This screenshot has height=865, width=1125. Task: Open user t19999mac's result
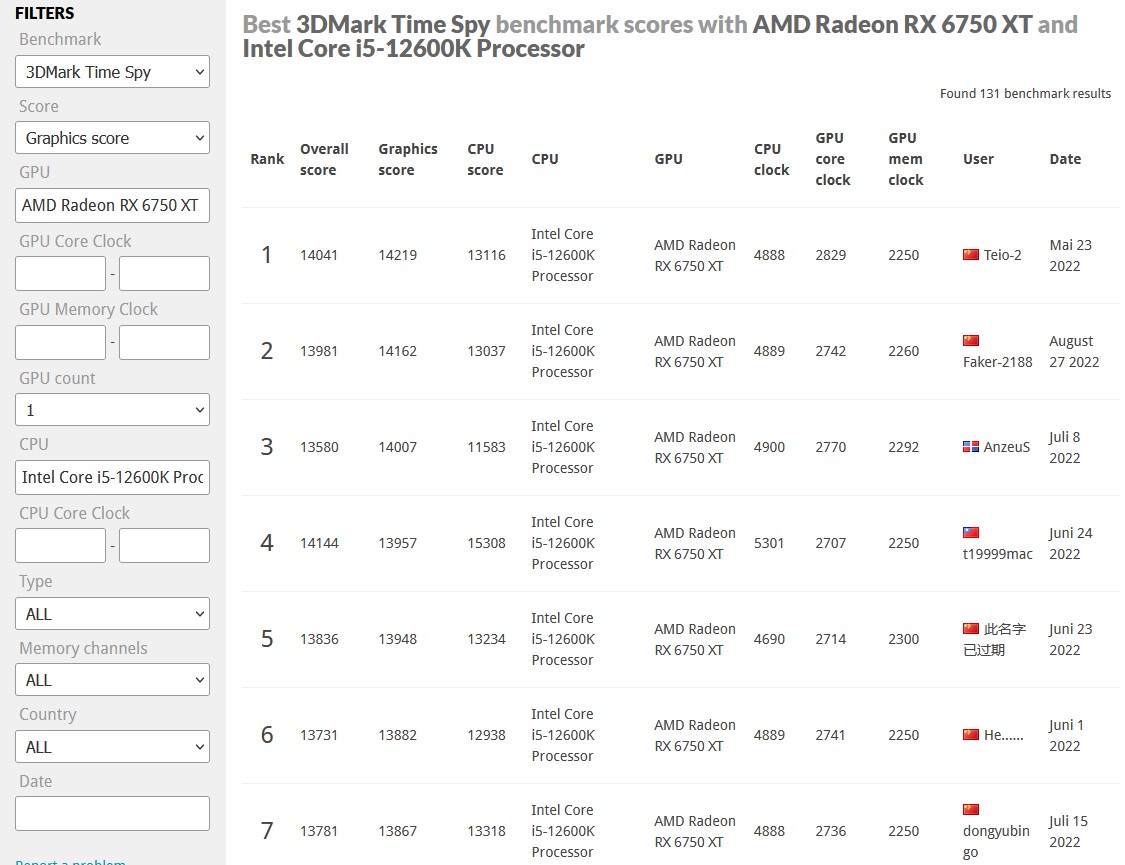(x=997, y=554)
